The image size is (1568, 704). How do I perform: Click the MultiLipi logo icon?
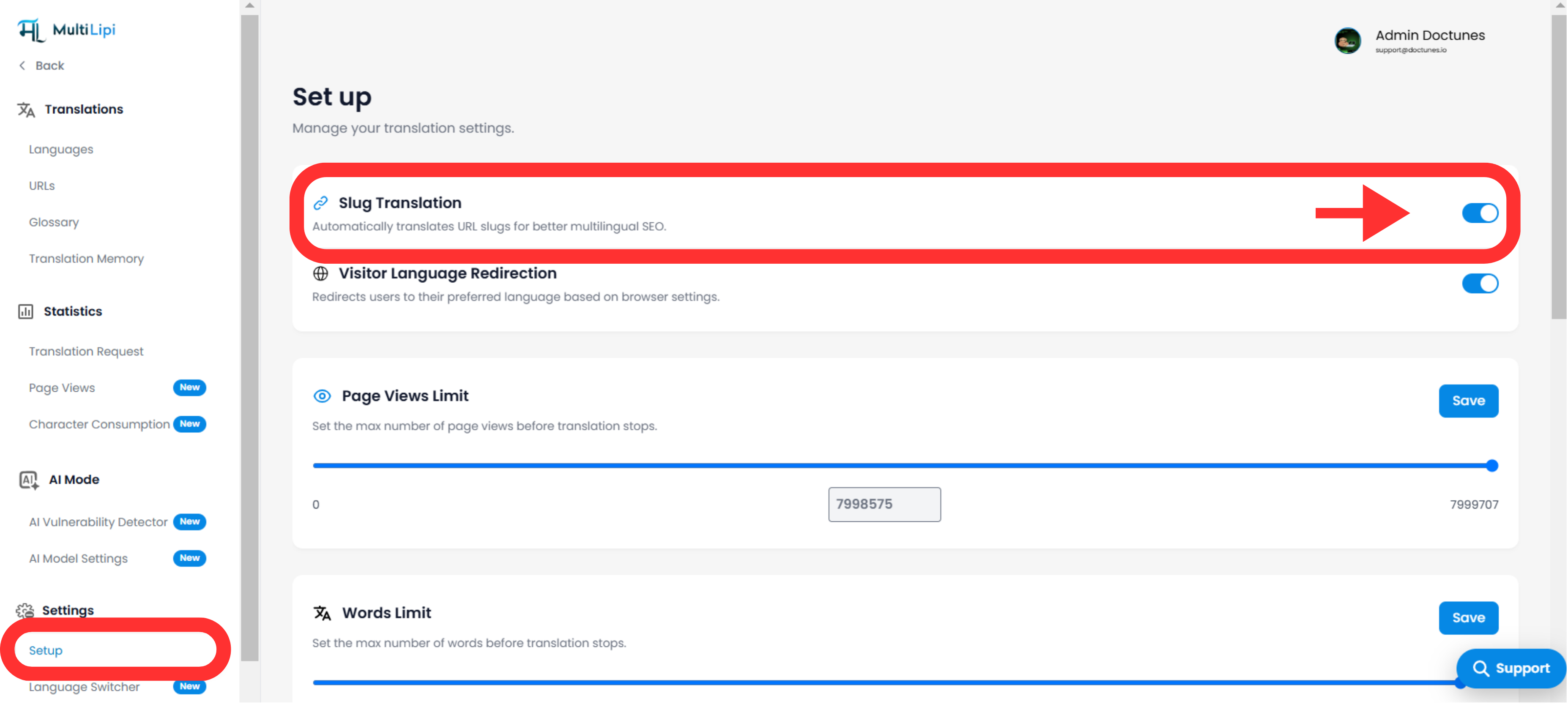pyautogui.click(x=31, y=29)
